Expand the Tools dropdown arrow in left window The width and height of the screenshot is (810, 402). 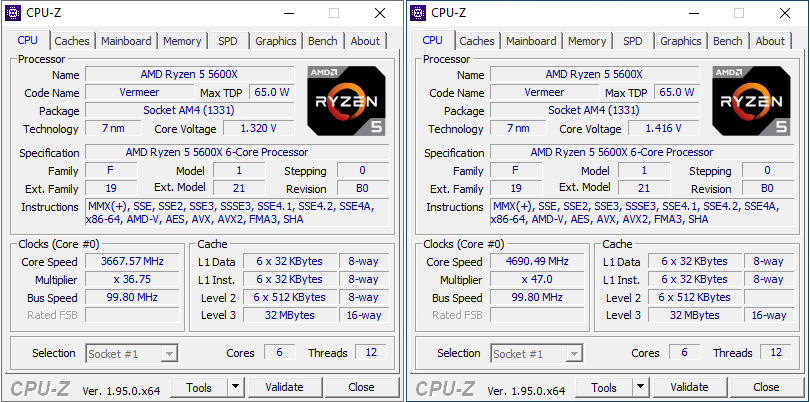click(x=236, y=387)
